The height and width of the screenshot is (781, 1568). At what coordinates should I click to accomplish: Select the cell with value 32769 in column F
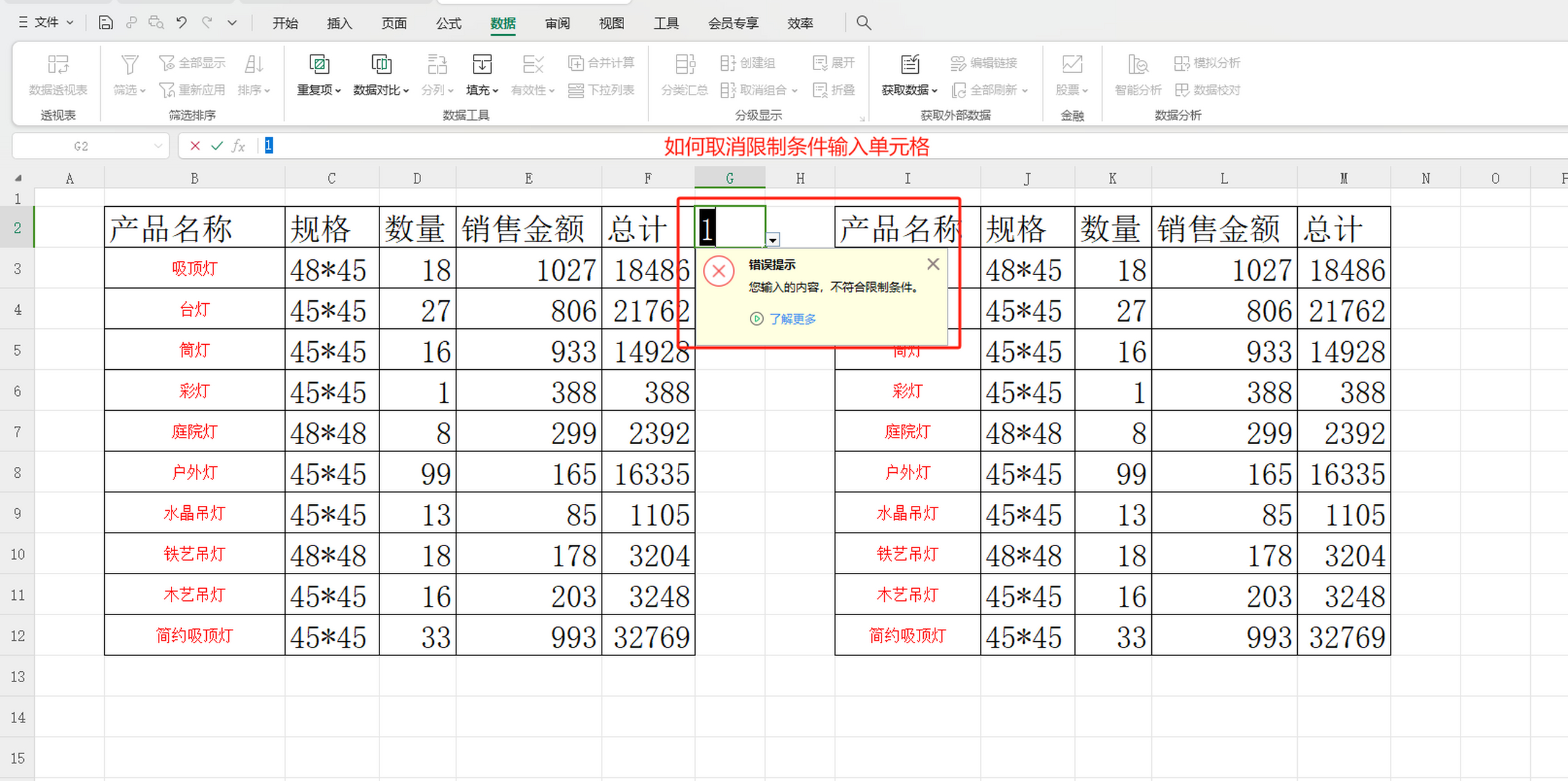tap(648, 635)
